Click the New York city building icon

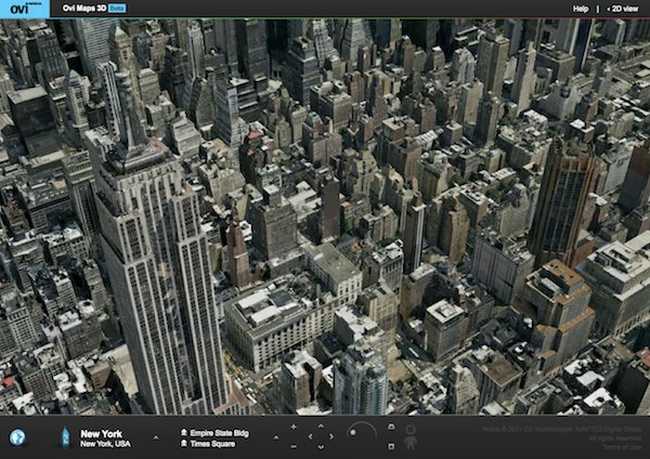tap(66, 437)
